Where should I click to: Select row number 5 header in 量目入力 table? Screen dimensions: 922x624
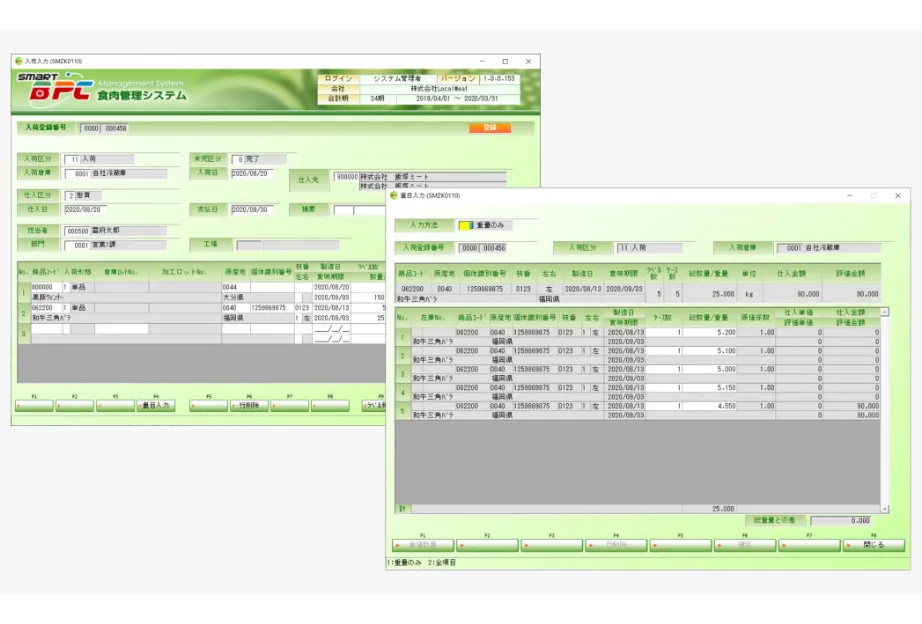403,411
